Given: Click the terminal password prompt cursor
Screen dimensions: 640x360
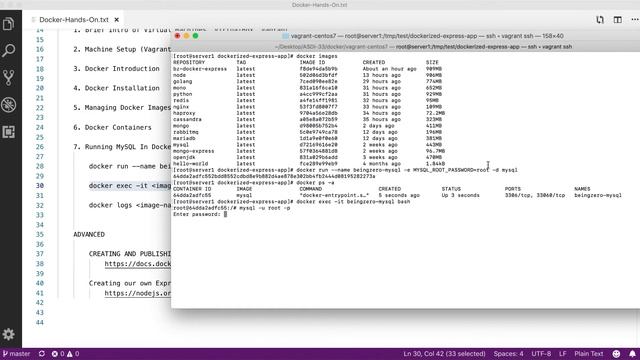Looking at the screenshot, I should pyautogui.click(x=225, y=214).
